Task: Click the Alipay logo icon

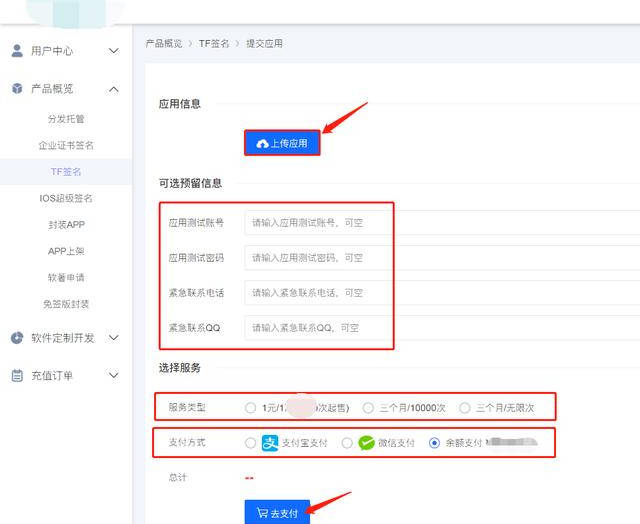Action: pyautogui.click(x=271, y=443)
